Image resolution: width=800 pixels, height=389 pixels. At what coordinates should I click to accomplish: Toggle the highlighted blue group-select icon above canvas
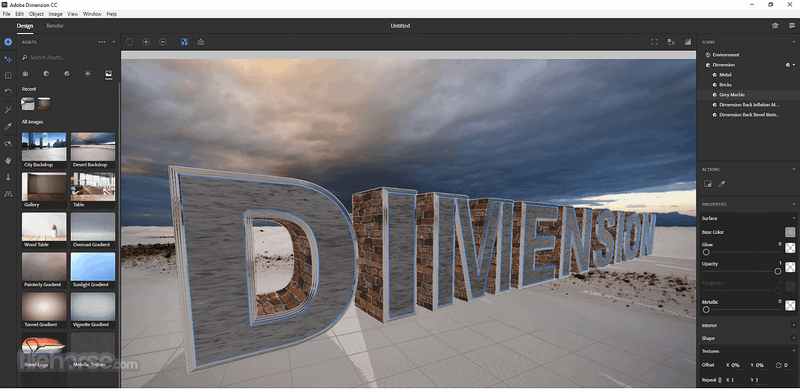click(x=184, y=42)
